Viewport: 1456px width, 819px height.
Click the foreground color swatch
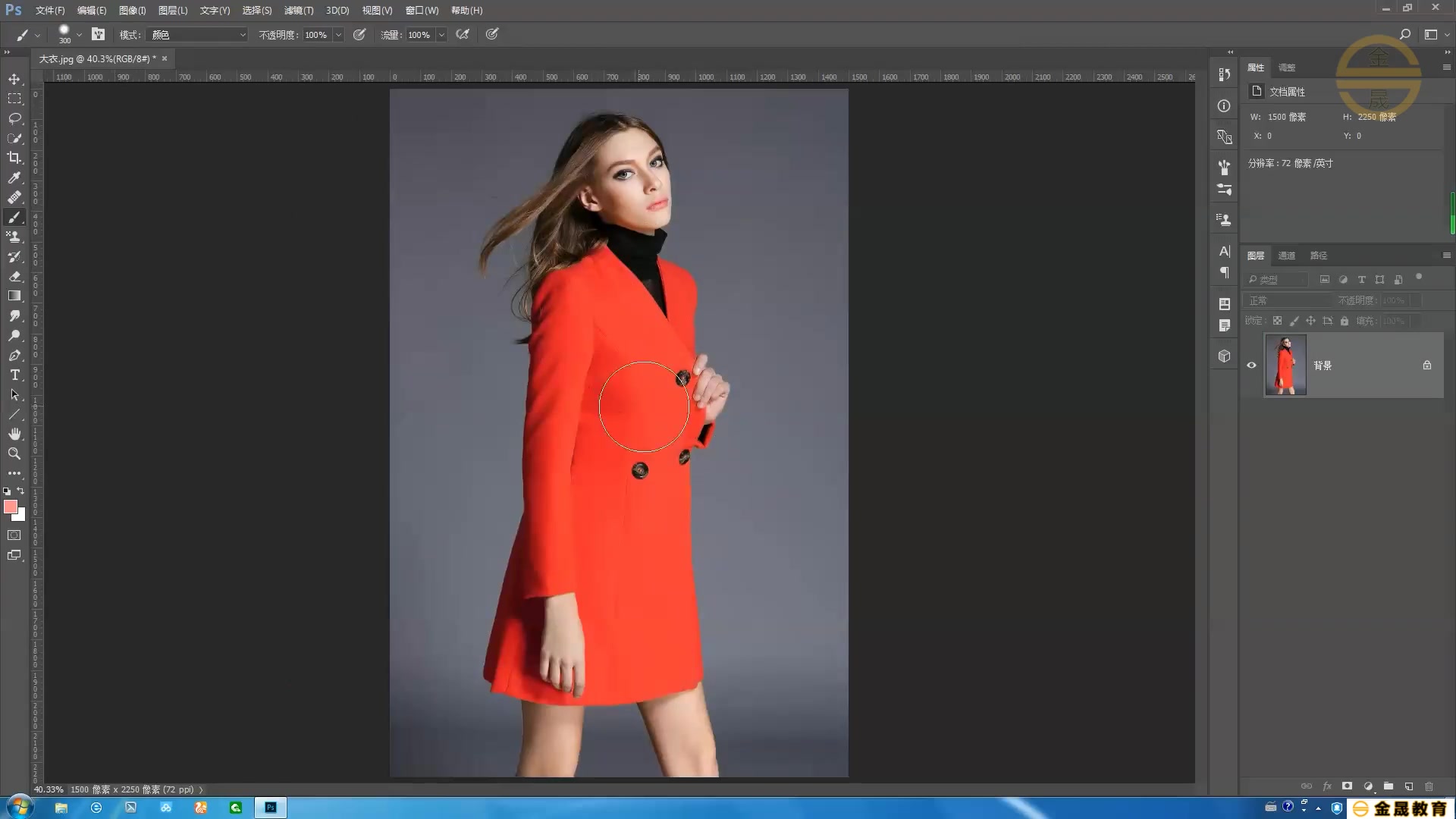[10, 507]
